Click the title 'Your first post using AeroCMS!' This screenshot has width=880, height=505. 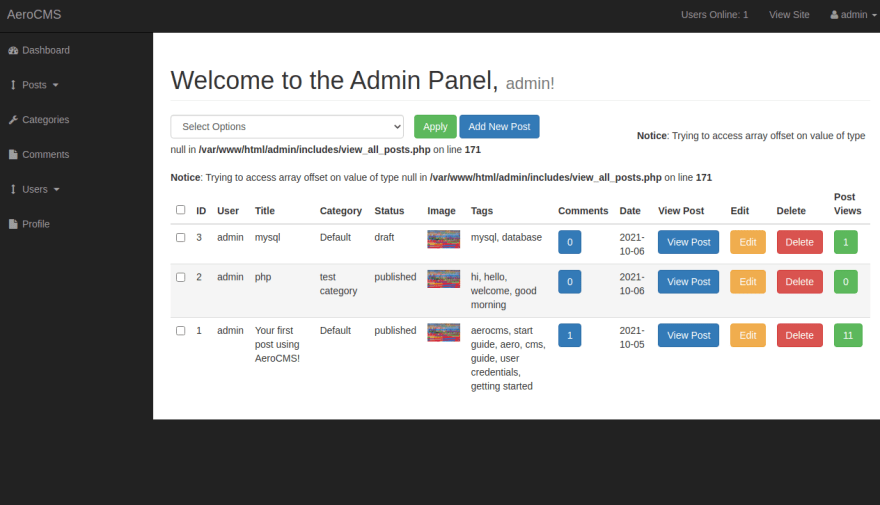(277, 345)
